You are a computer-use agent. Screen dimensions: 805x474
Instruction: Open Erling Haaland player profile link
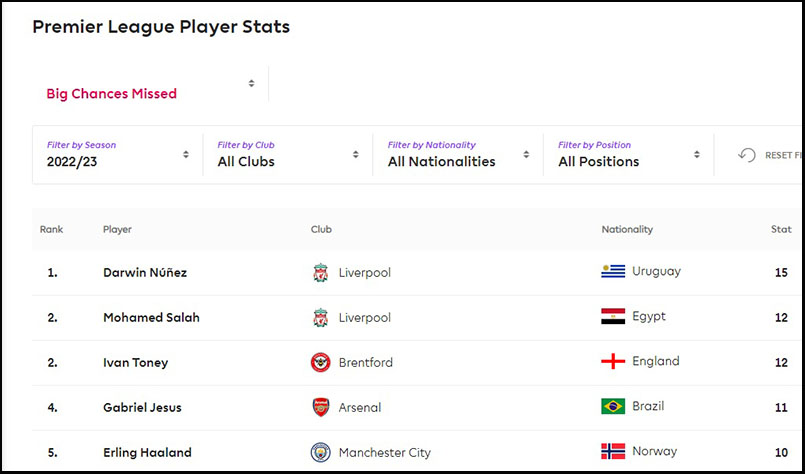pyautogui.click(x=147, y=453)
